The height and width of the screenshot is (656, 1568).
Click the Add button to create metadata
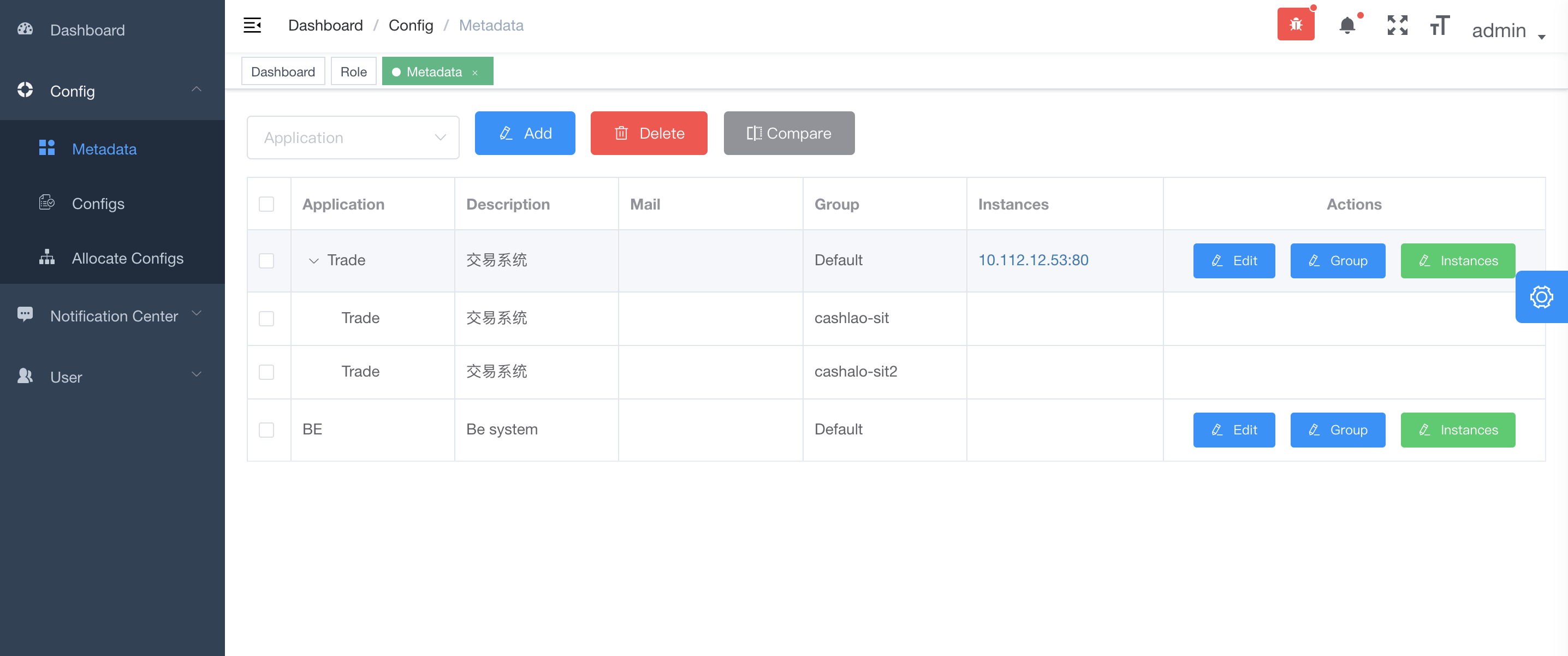click(x=525, y=132)
